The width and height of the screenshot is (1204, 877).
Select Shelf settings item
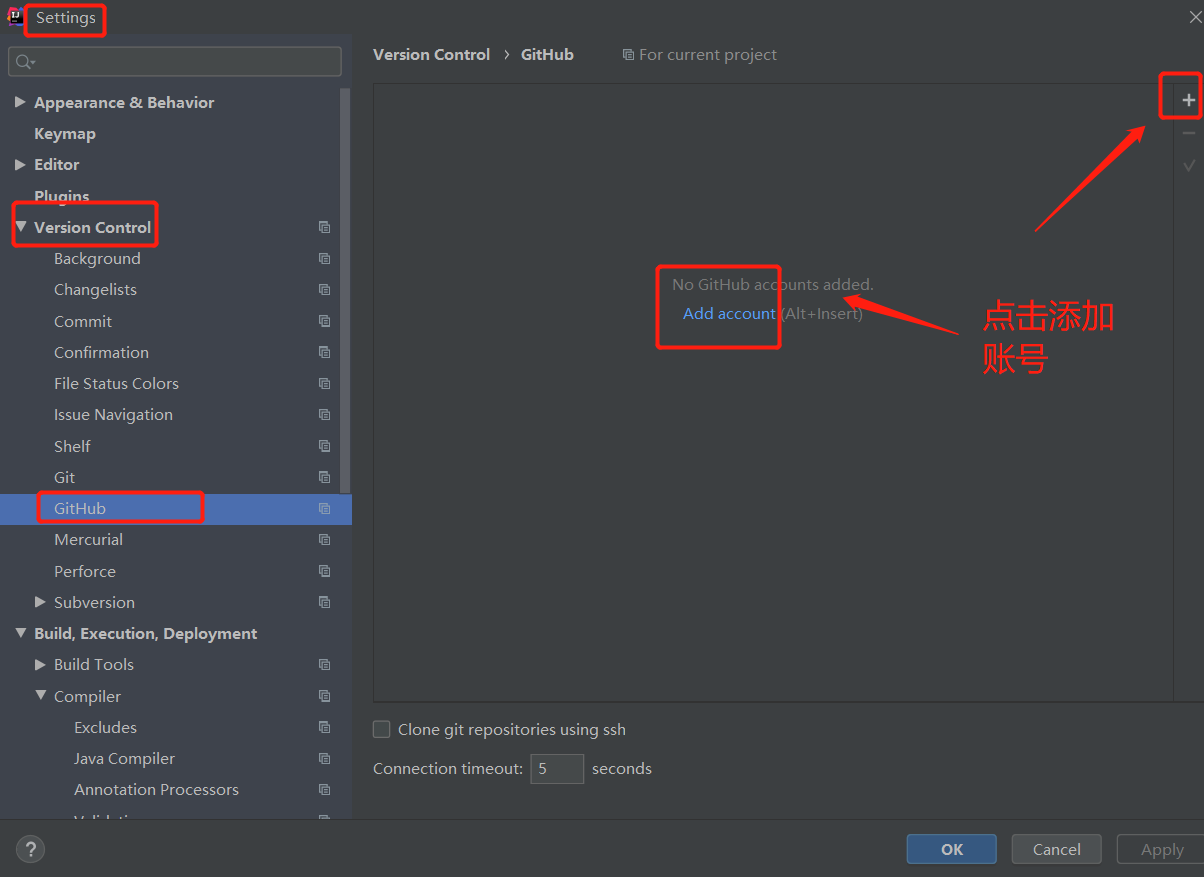click(x=72, y=447)
